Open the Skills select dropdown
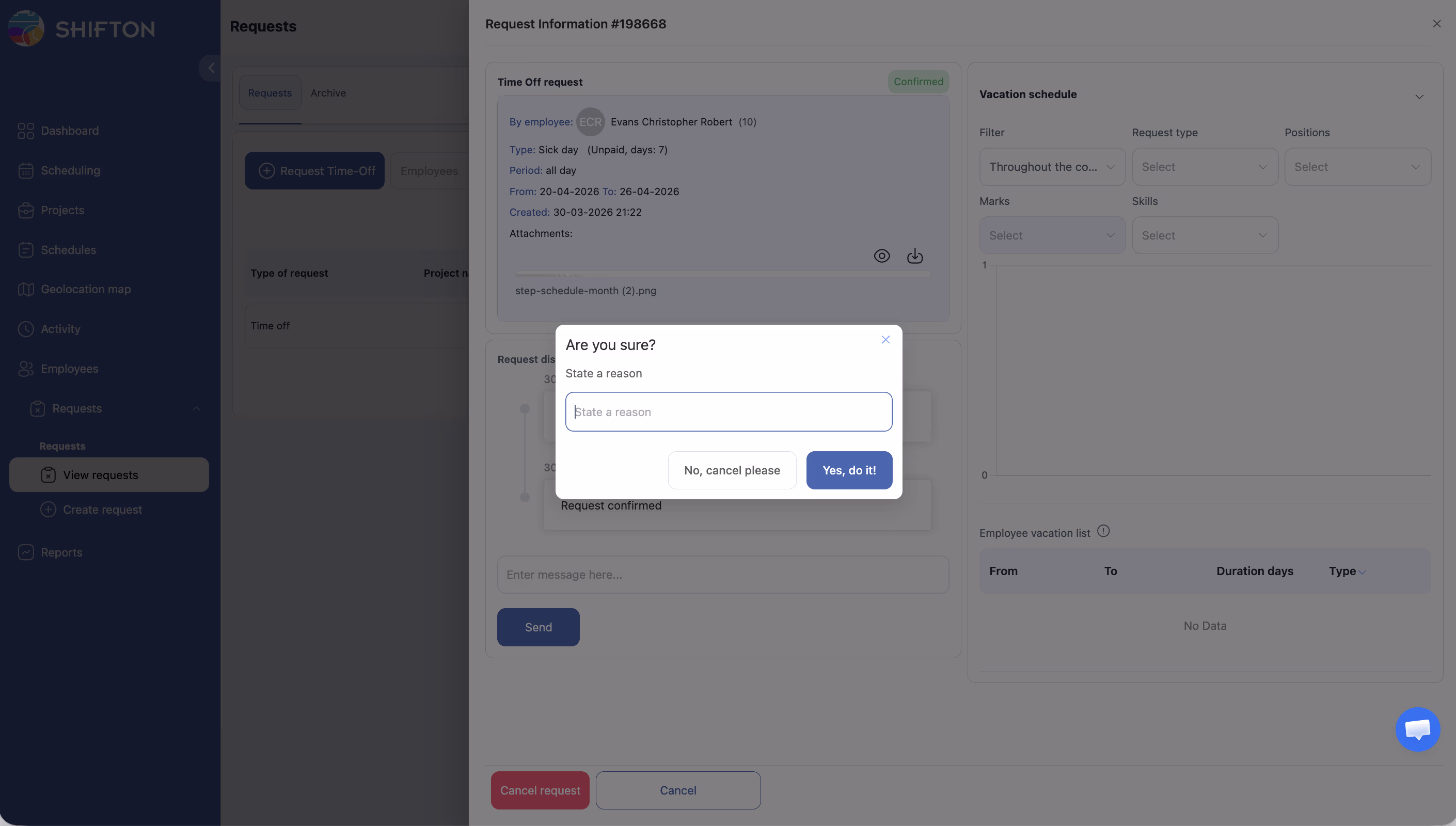This screenshot has width=1456, height=826. (x=1205, y=235)
